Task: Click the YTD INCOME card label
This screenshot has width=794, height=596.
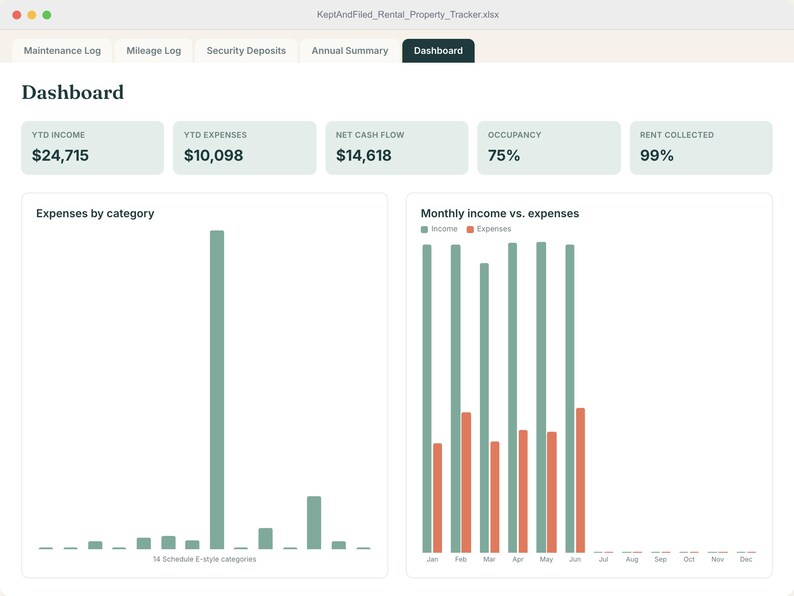Action: click(58, 135)
